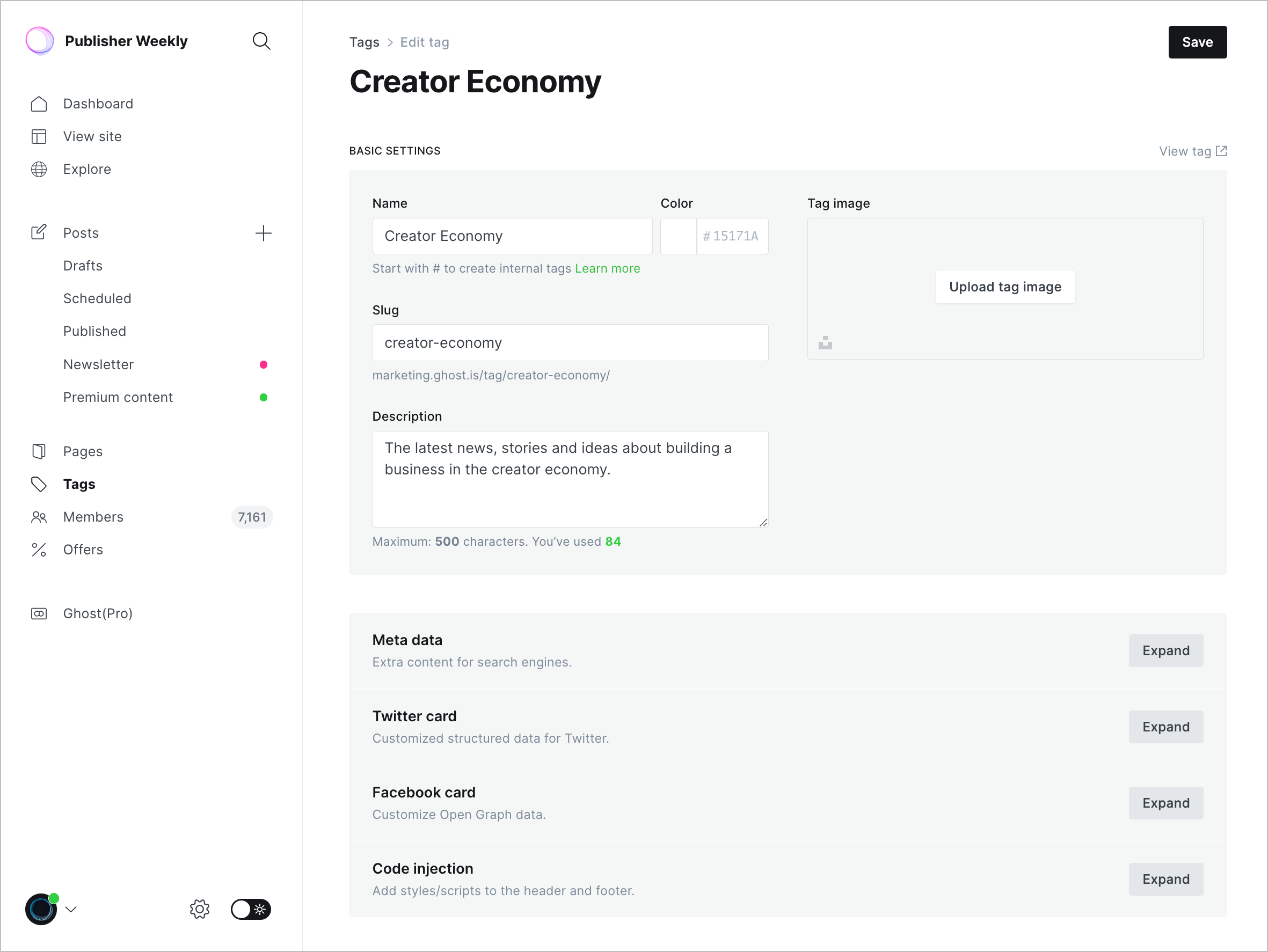1268x952 pixels.
Task: Click the Members people icon
Action: point(39,517)
